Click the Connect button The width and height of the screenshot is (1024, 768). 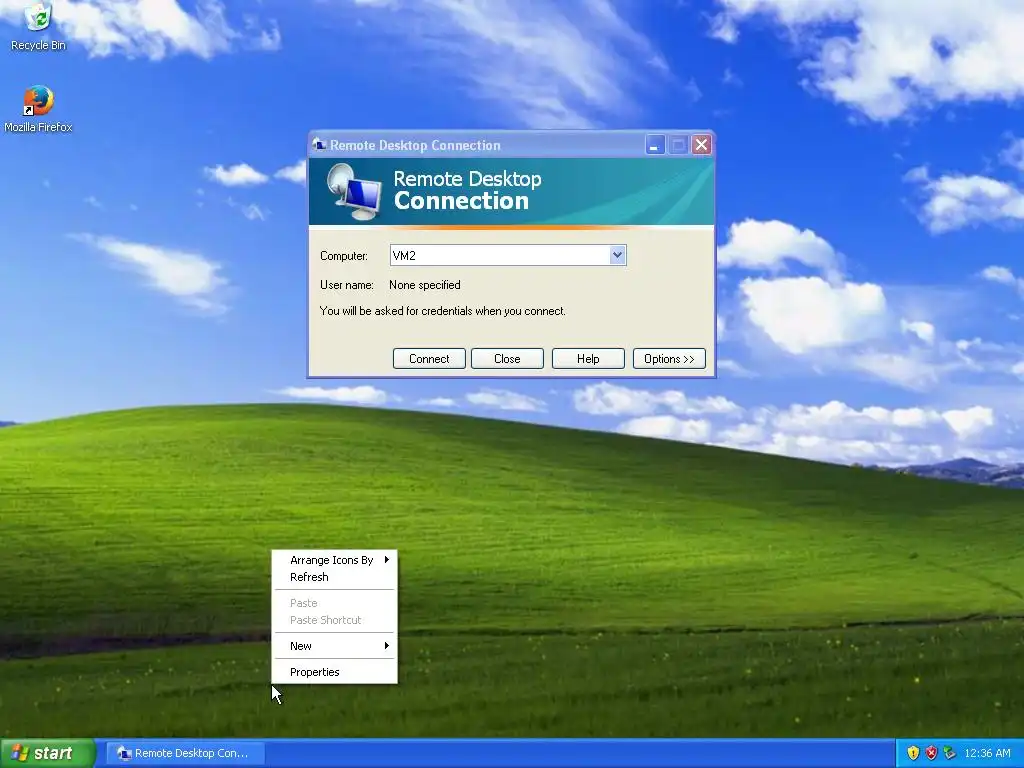(x=429, y=359)
